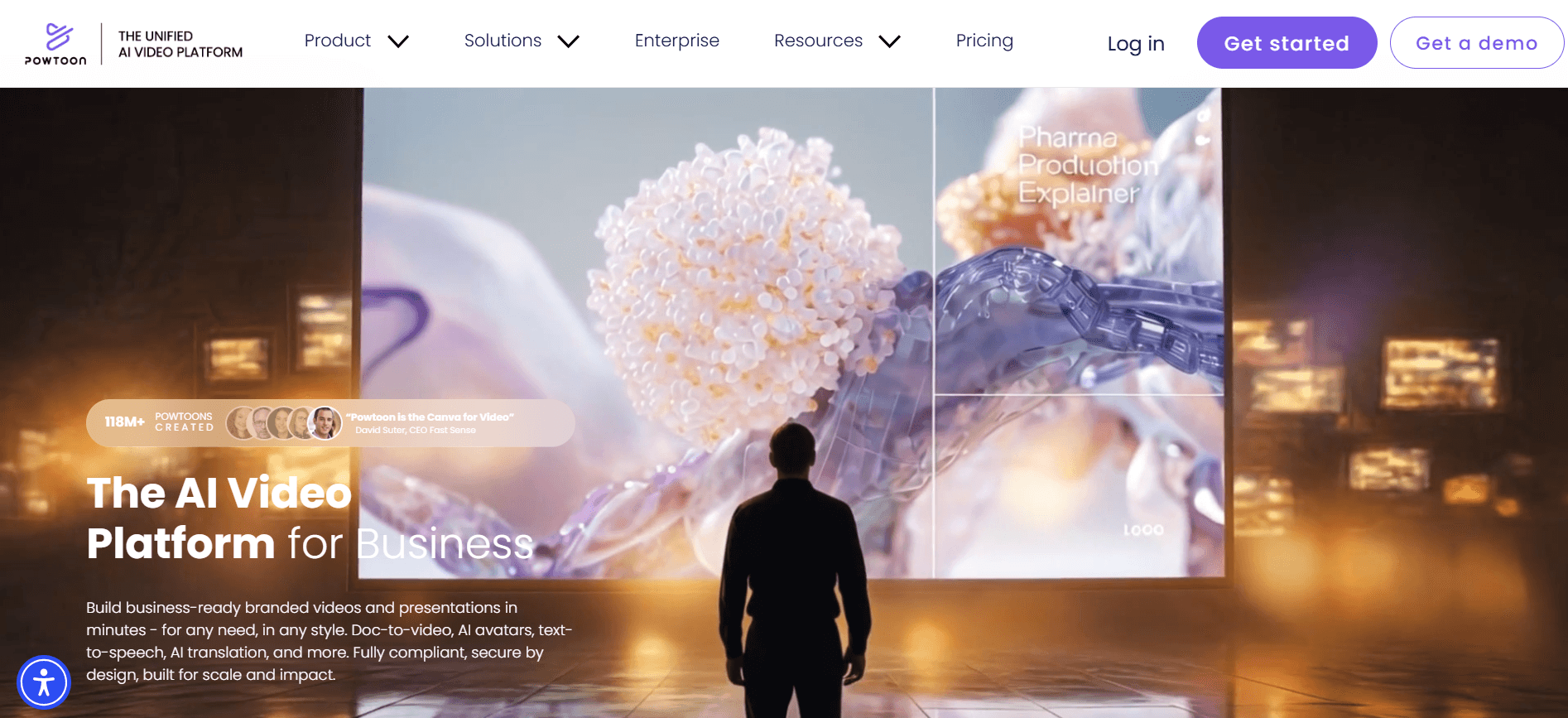
Task: Open the Resources menu item
Action: [818, 41]
